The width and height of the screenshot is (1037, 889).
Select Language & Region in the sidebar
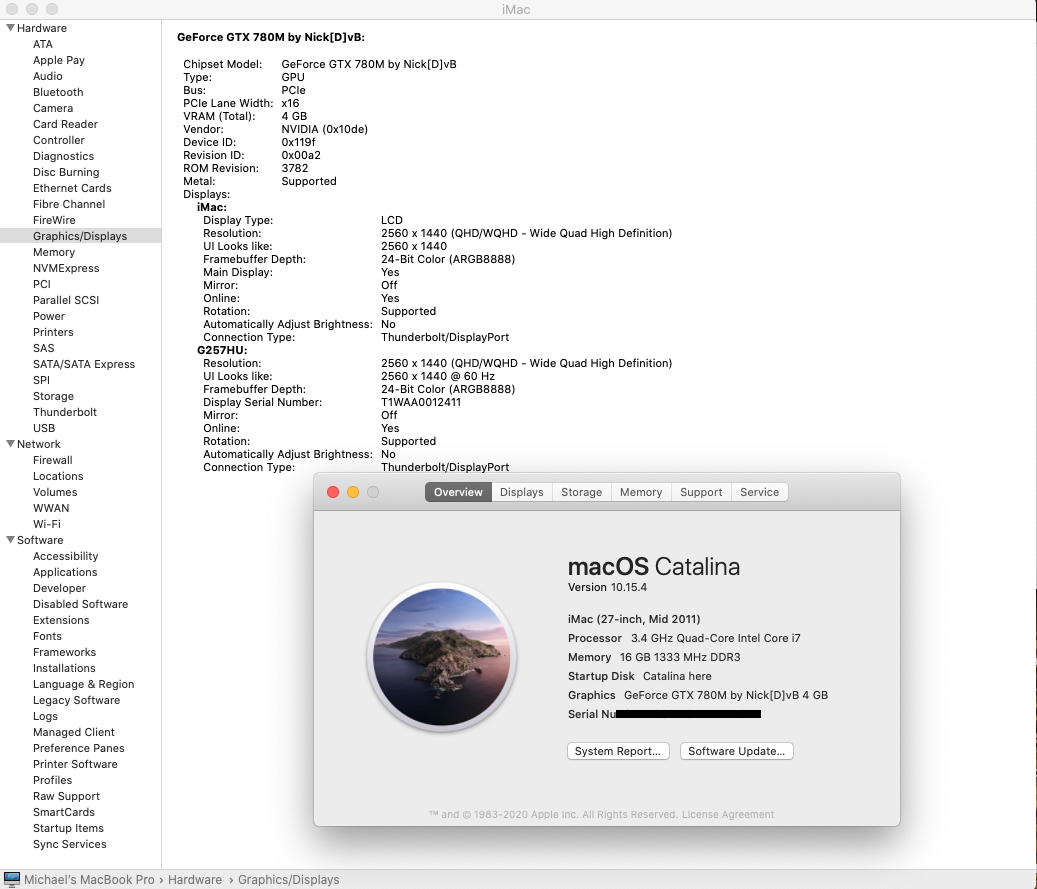click(x=83, y=684)
